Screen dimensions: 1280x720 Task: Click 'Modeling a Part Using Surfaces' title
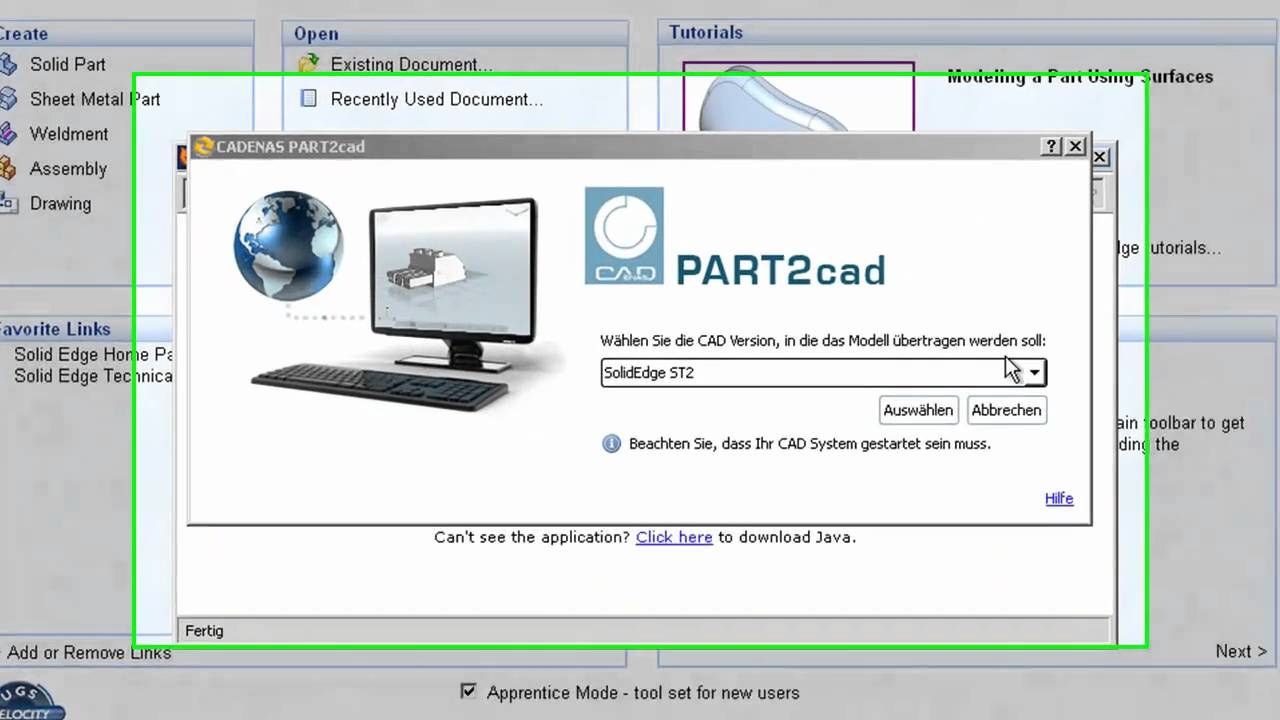[x=1080, y=77]
